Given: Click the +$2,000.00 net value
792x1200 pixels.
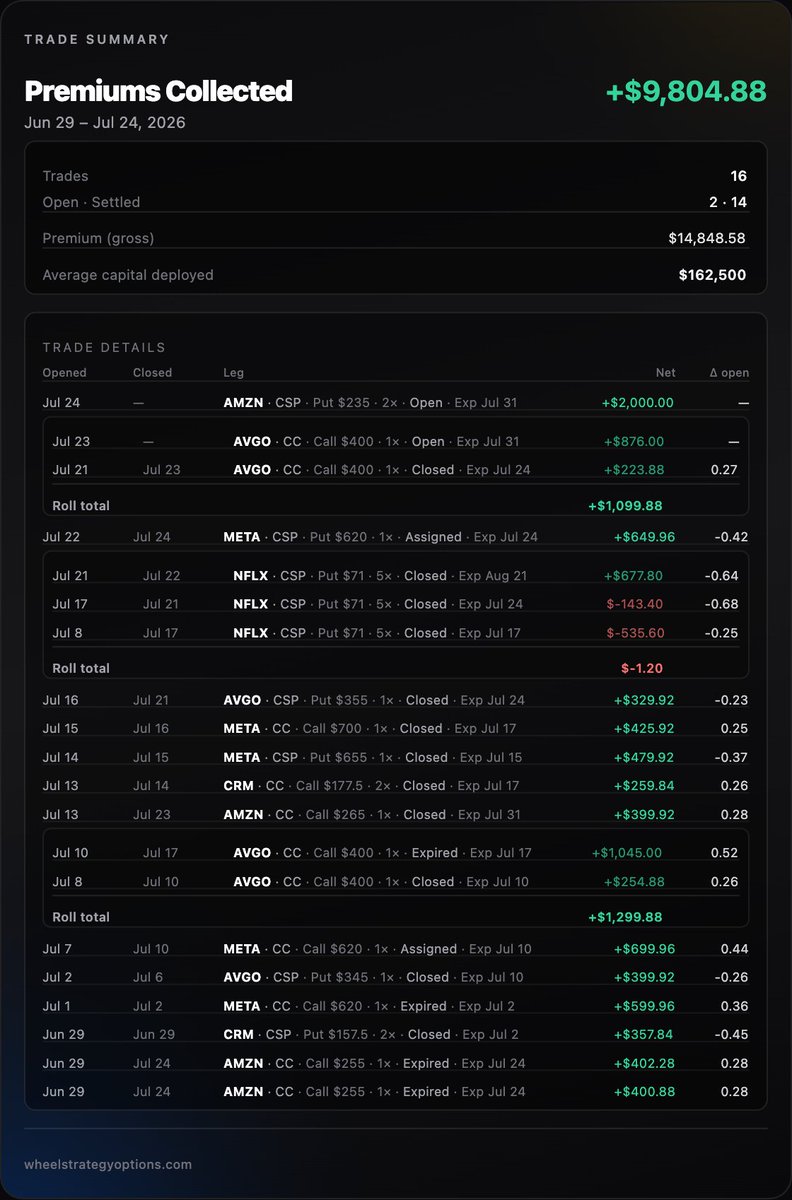Looking at the screenshot, I should click(x=638, y=403).
